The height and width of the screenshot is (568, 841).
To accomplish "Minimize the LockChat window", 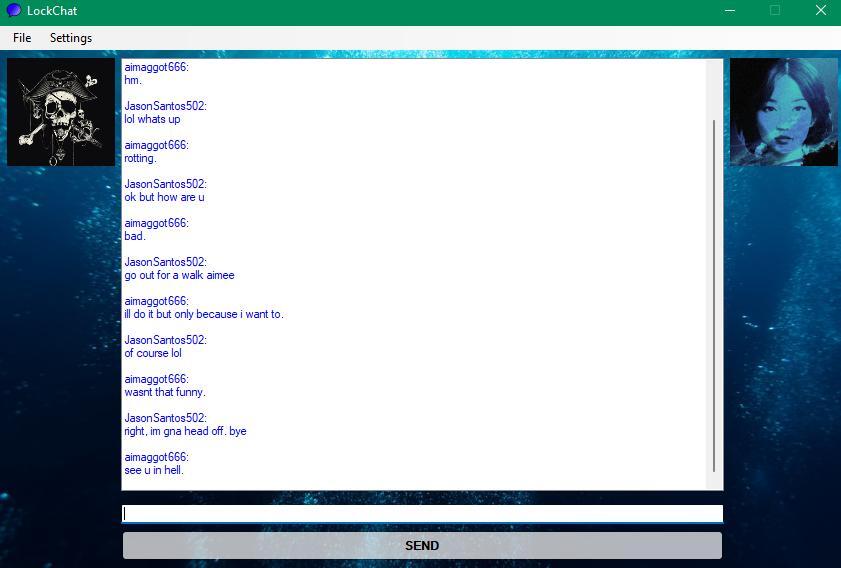I will click(x=730, y=11).
